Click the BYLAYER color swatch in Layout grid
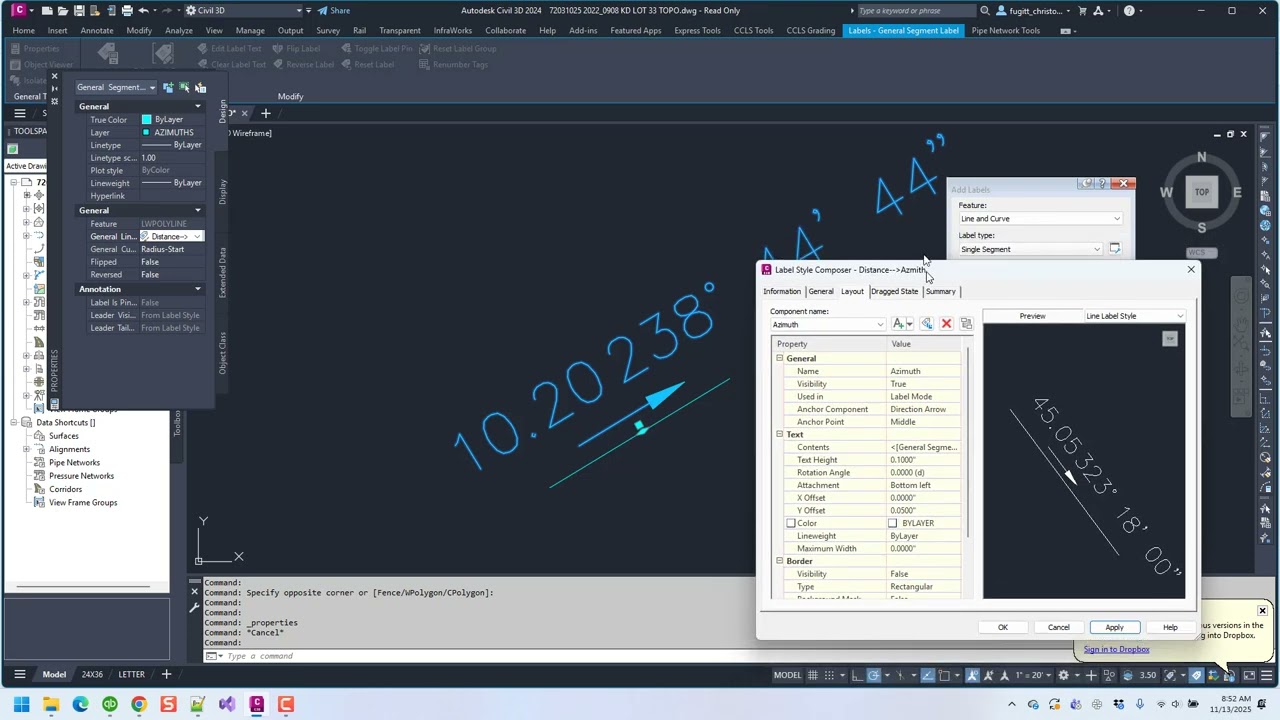This screenshot has width=1280, height=720. pyautogui.click(x=893, y=523)
